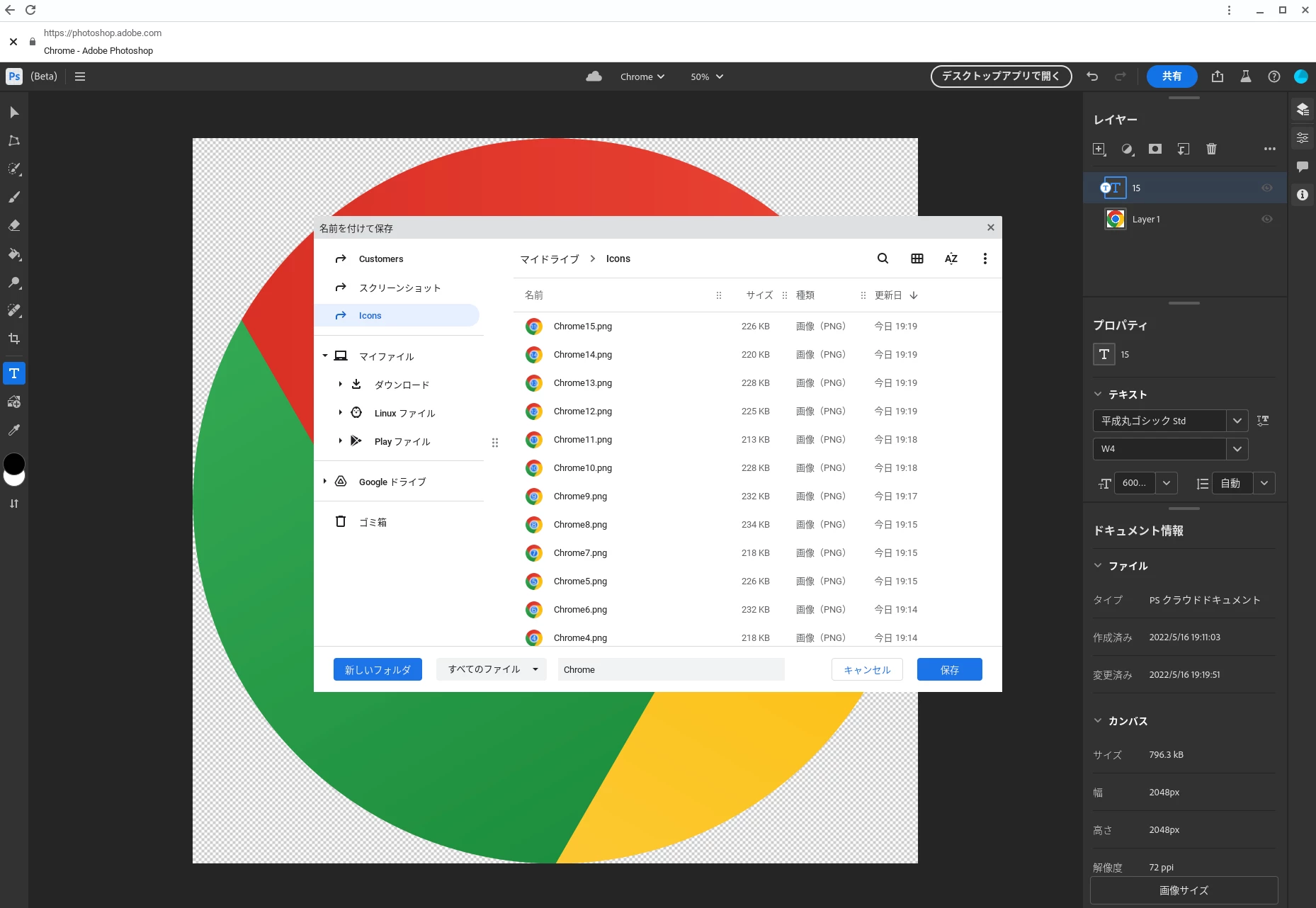The height and width of the screenshot is (908, 1316).
Task: Open the すべてのファイル file type dropdown
Action: coord(492,669)
